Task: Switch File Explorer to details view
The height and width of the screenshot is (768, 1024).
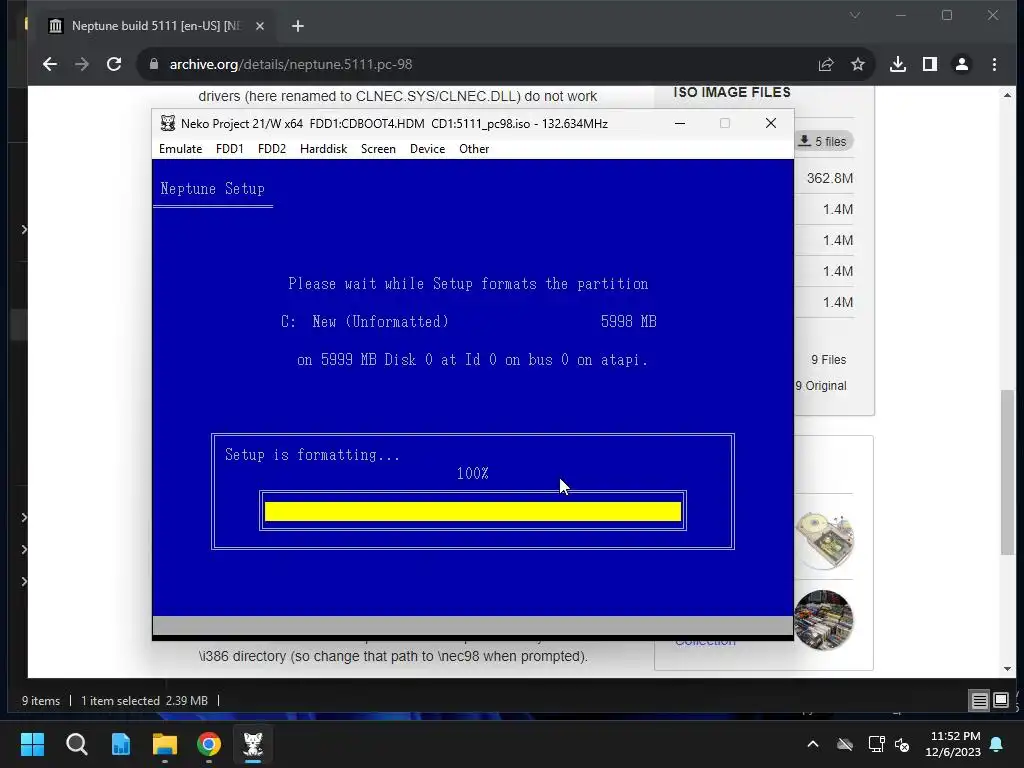Action: point(980,701)
